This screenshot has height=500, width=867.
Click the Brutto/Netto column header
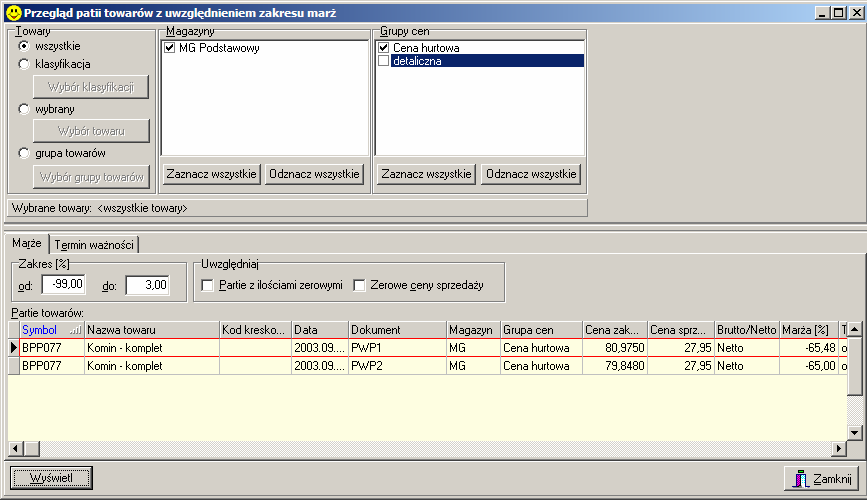tap(747, 330)
